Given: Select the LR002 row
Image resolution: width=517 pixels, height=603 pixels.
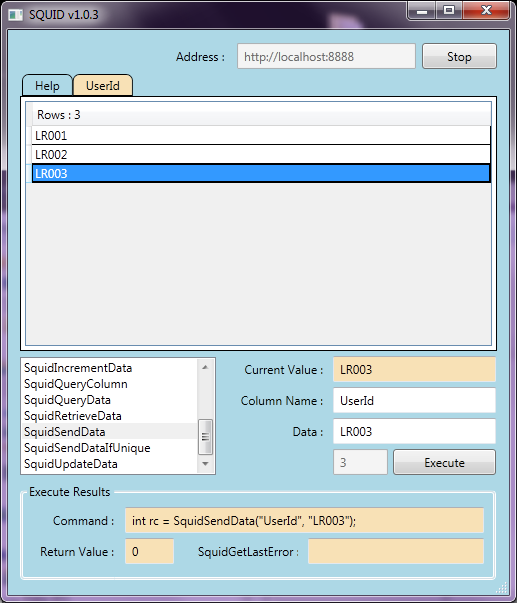Looking at the screenshot, I should pyautogui.click(x=261, y=155).
